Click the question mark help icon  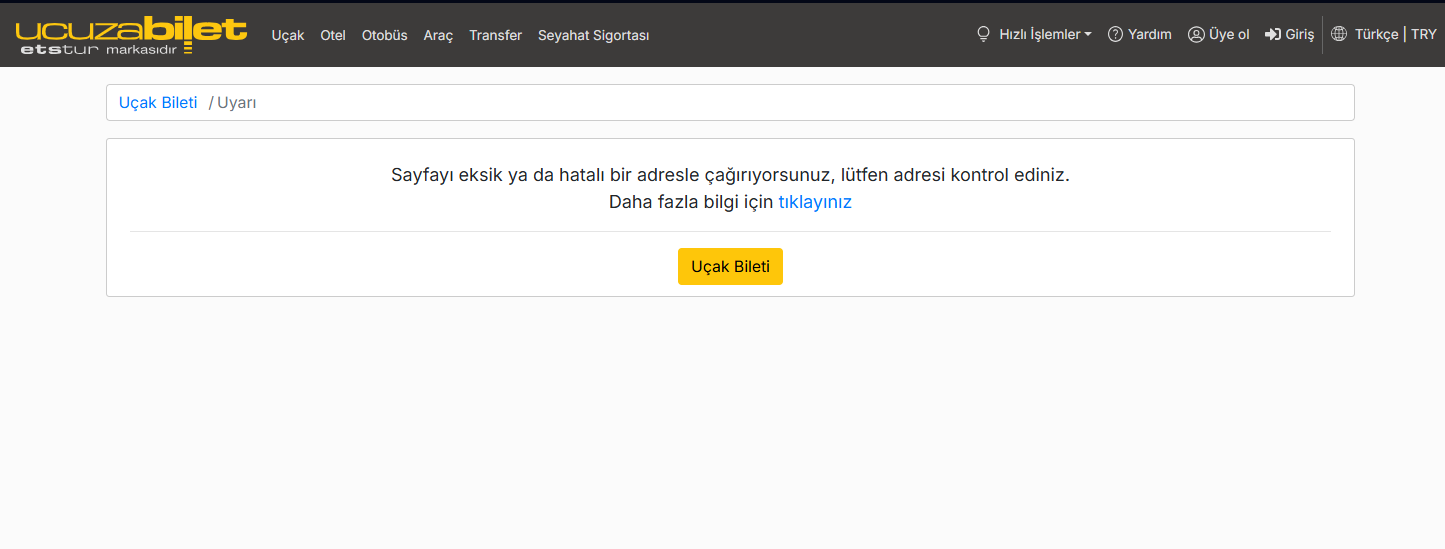[1115, 34]
